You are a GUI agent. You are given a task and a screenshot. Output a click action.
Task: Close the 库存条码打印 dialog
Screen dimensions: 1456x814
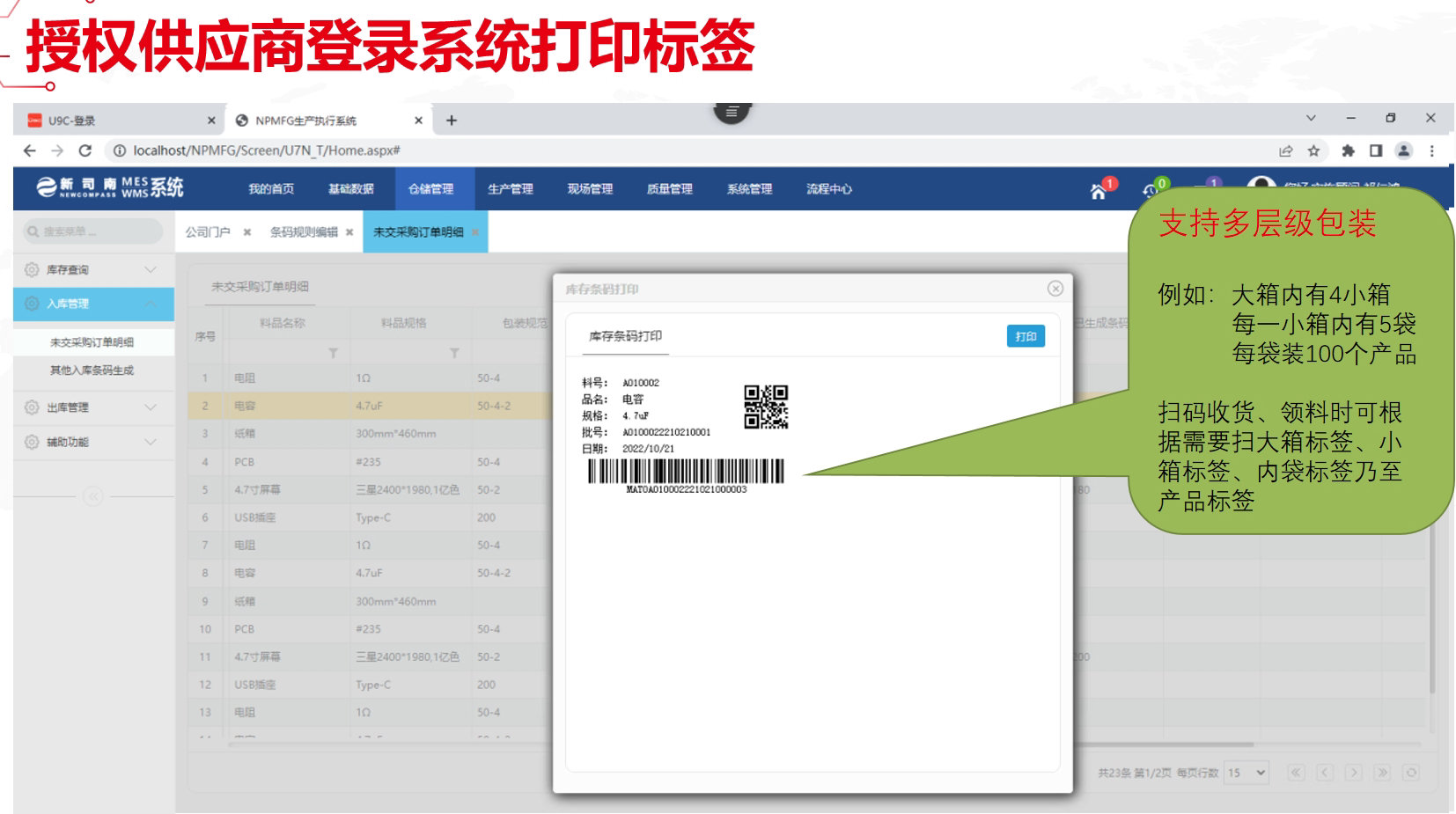point(1055,289)
